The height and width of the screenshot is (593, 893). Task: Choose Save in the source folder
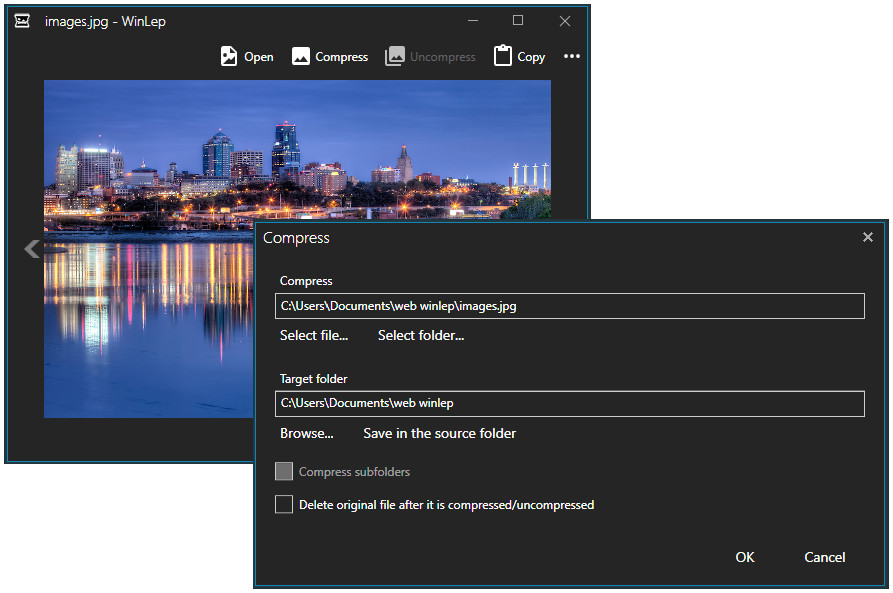[x=440, y=433]
